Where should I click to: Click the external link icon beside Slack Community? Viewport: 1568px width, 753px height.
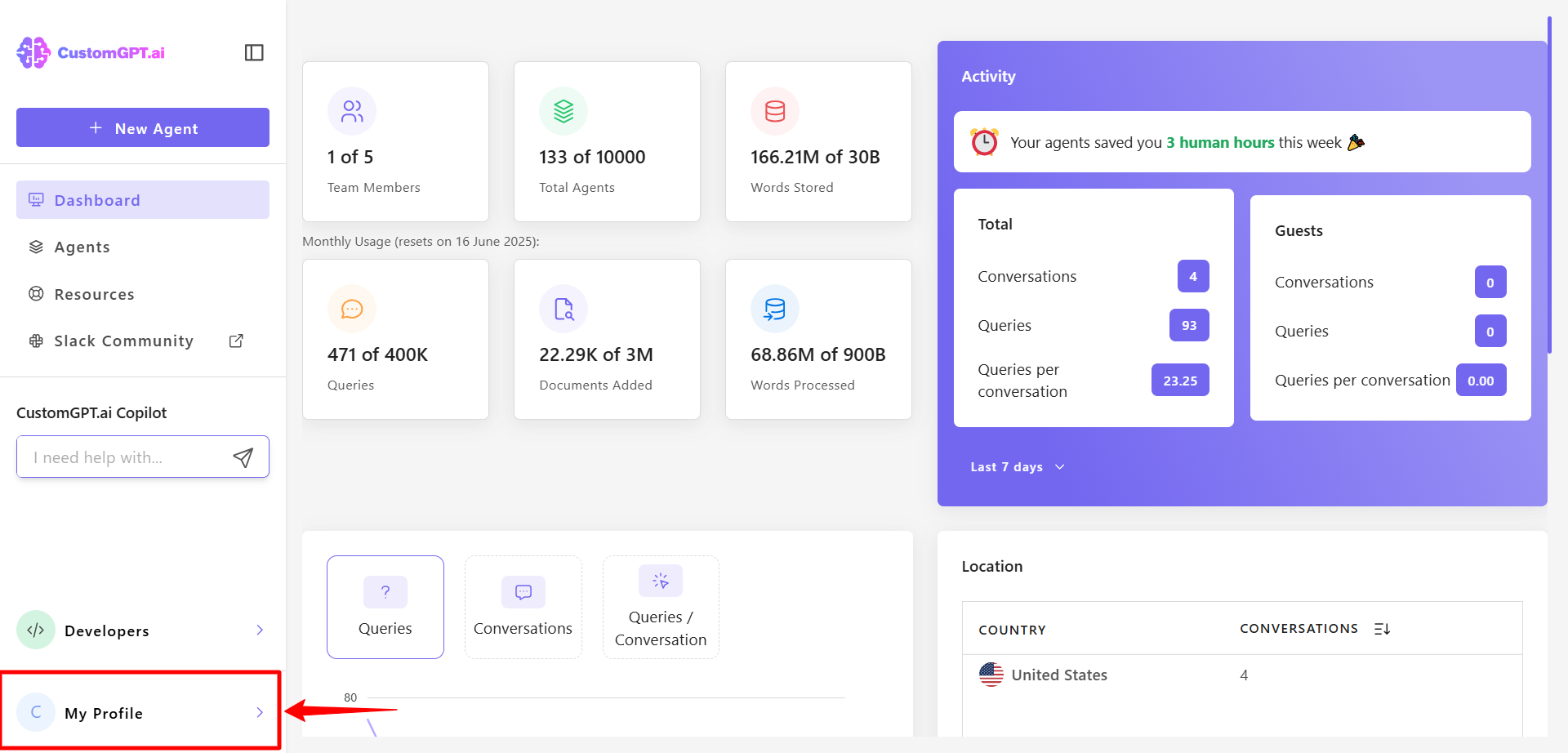point(236,341)
